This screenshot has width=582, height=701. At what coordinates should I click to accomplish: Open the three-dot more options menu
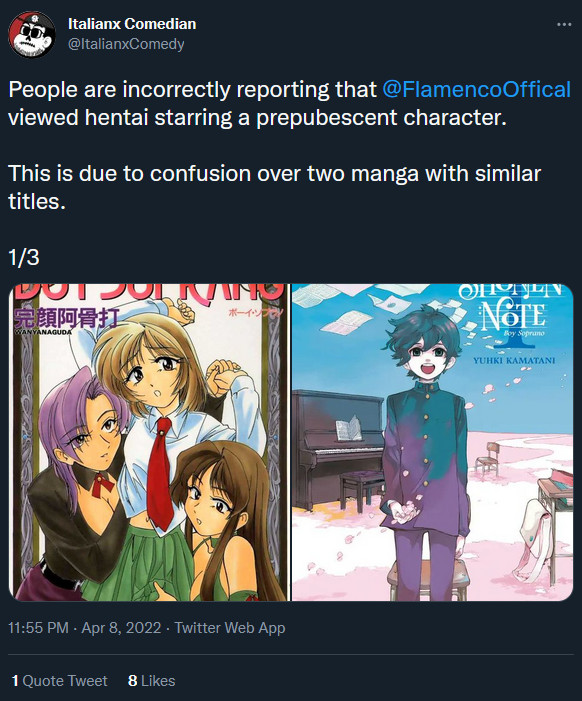tap(564, 25)
